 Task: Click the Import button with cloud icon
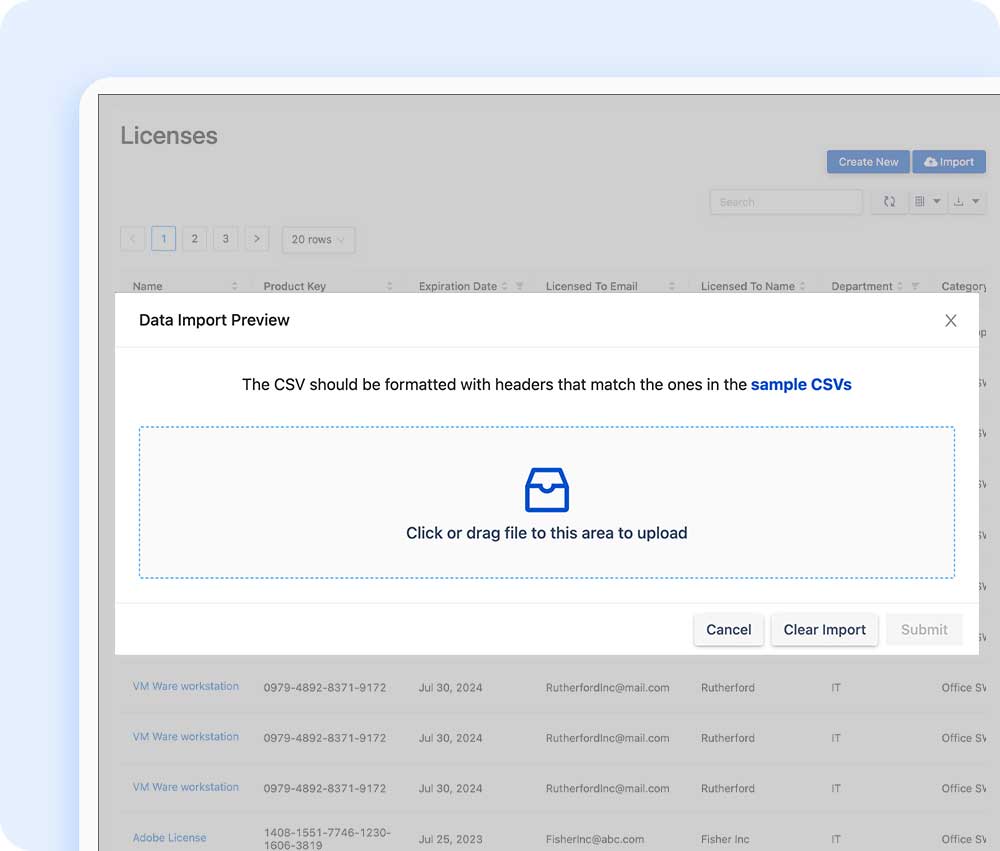pyautogui.click(x=949, y=162)
